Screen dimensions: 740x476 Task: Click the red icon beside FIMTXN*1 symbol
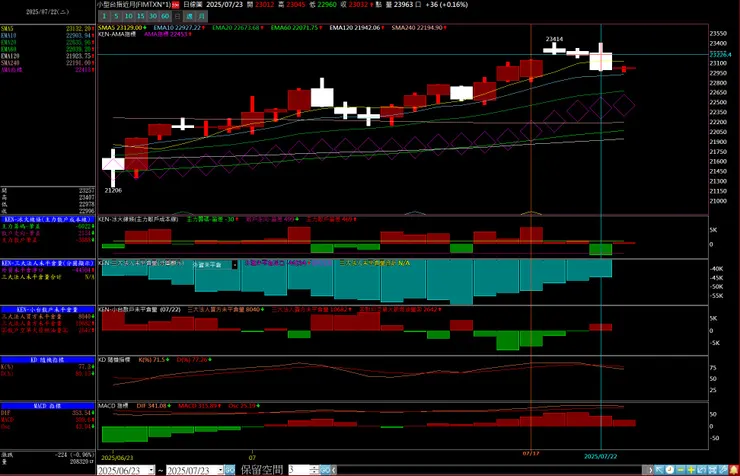point(176,5)
